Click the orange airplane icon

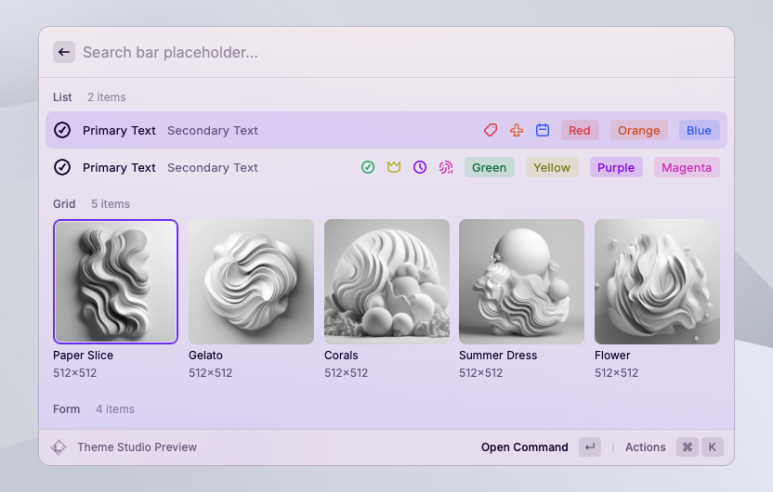click(517, 130)
